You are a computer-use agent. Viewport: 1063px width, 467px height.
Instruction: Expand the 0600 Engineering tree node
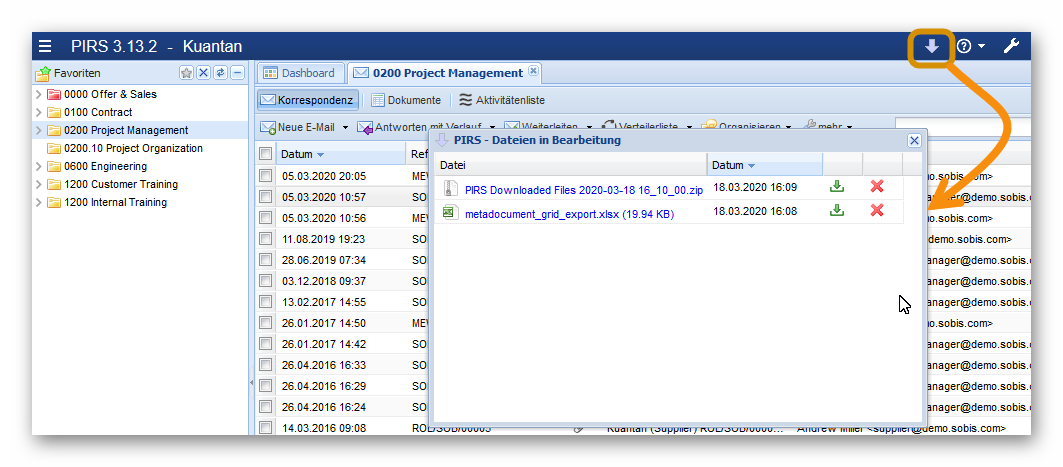click(39, 166)
